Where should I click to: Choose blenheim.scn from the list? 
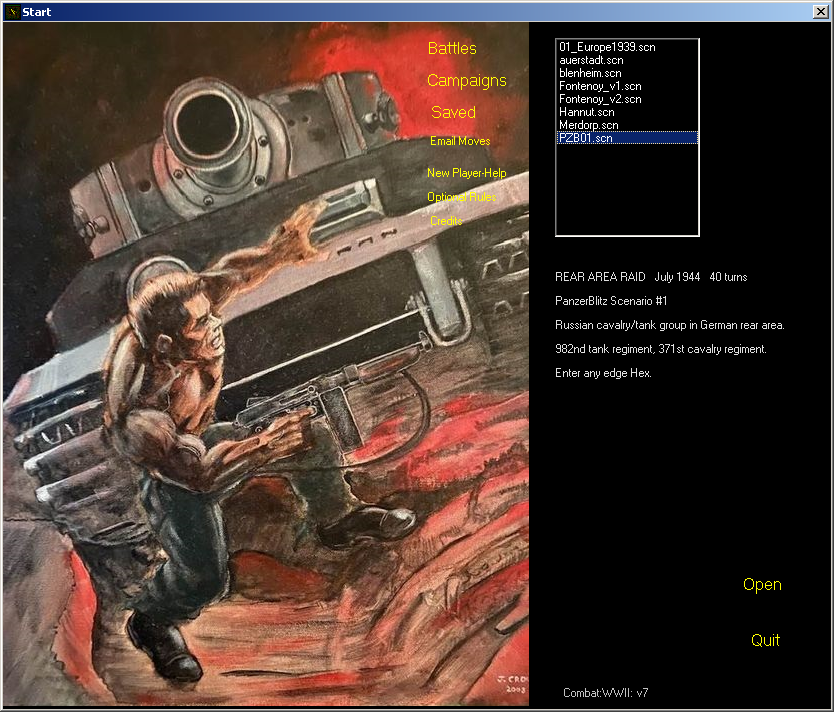tap(590, 73)
